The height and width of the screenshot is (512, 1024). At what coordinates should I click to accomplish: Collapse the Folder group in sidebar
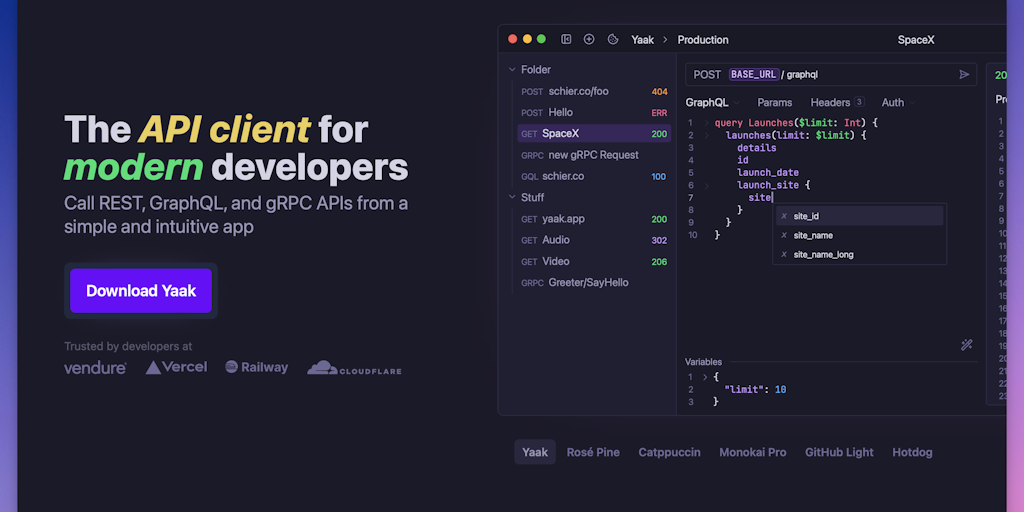point(512,69)
